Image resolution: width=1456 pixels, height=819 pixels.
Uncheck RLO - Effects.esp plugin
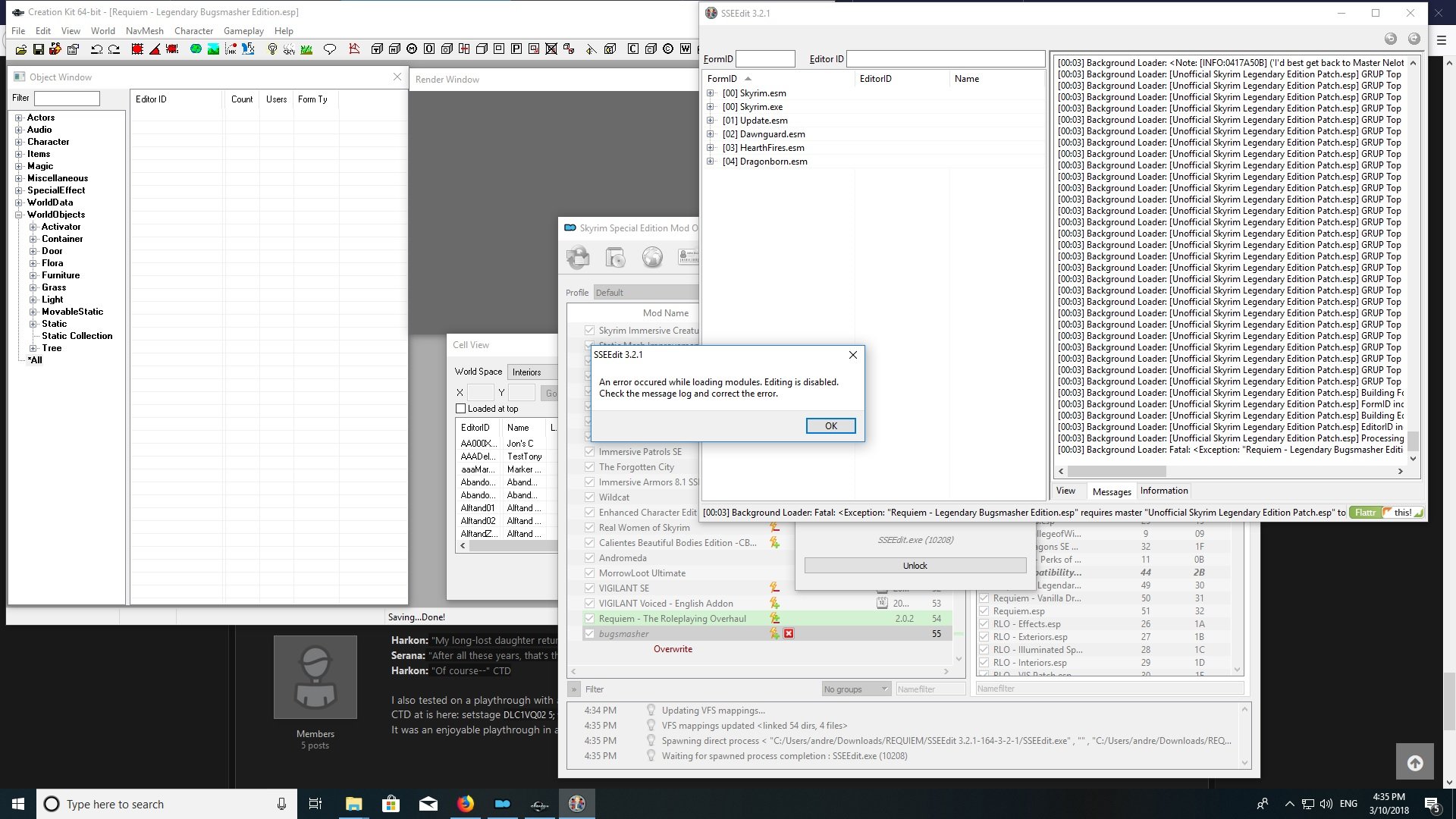point(984,624)
